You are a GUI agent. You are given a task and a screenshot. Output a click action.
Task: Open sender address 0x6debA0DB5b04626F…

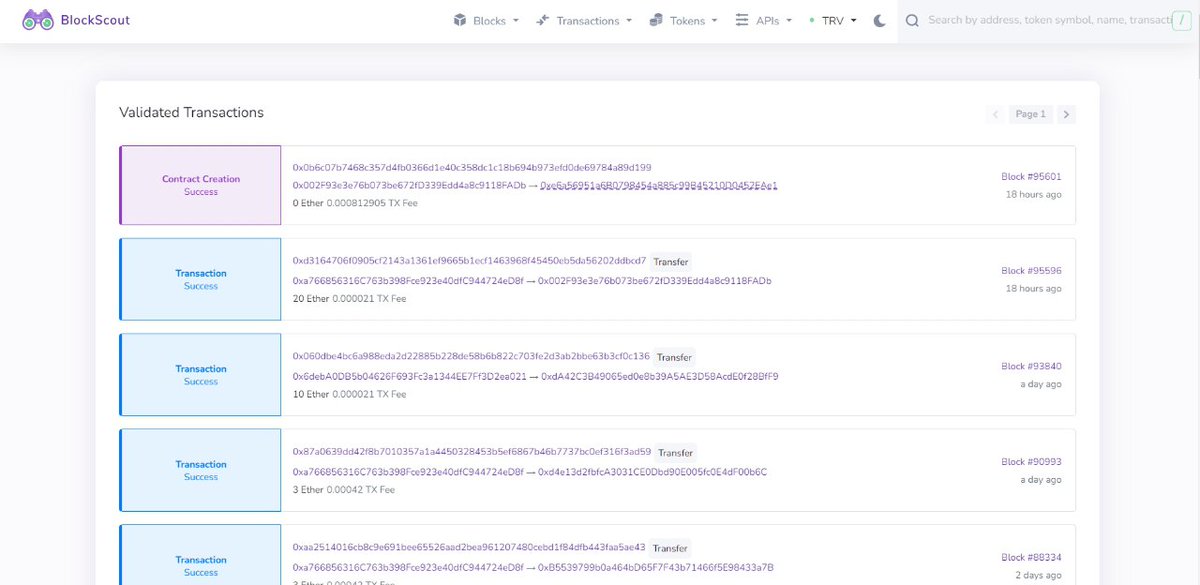click(409, 376)
